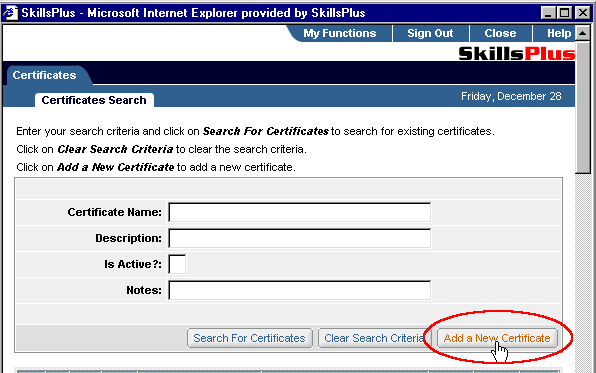Close the browser window with X

pos(582,13)
